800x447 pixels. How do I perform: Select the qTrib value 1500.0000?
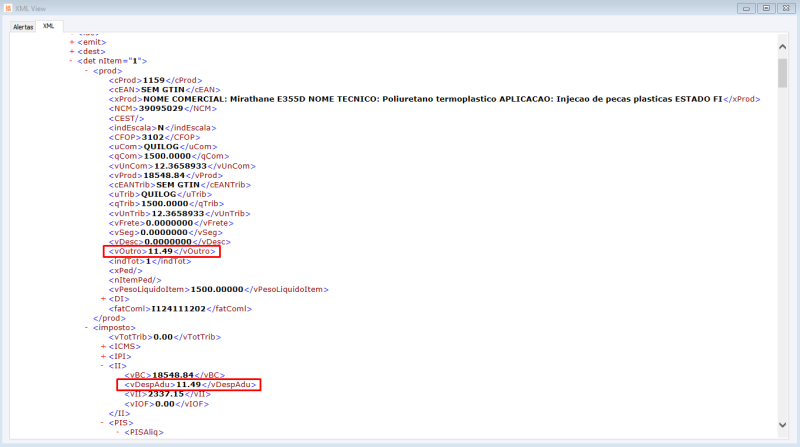click(164, 204)
